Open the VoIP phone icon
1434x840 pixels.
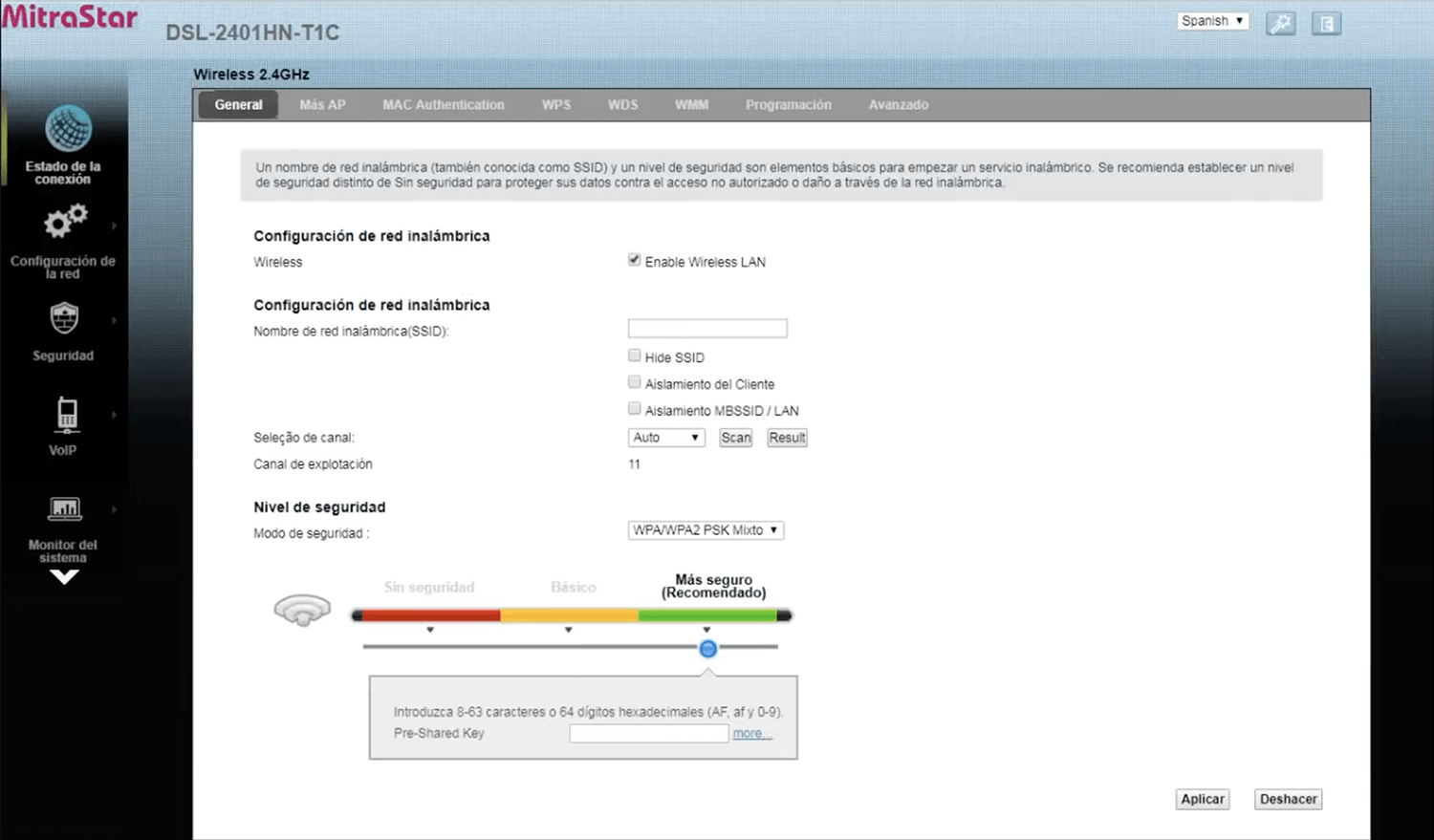tap(66, 414)
